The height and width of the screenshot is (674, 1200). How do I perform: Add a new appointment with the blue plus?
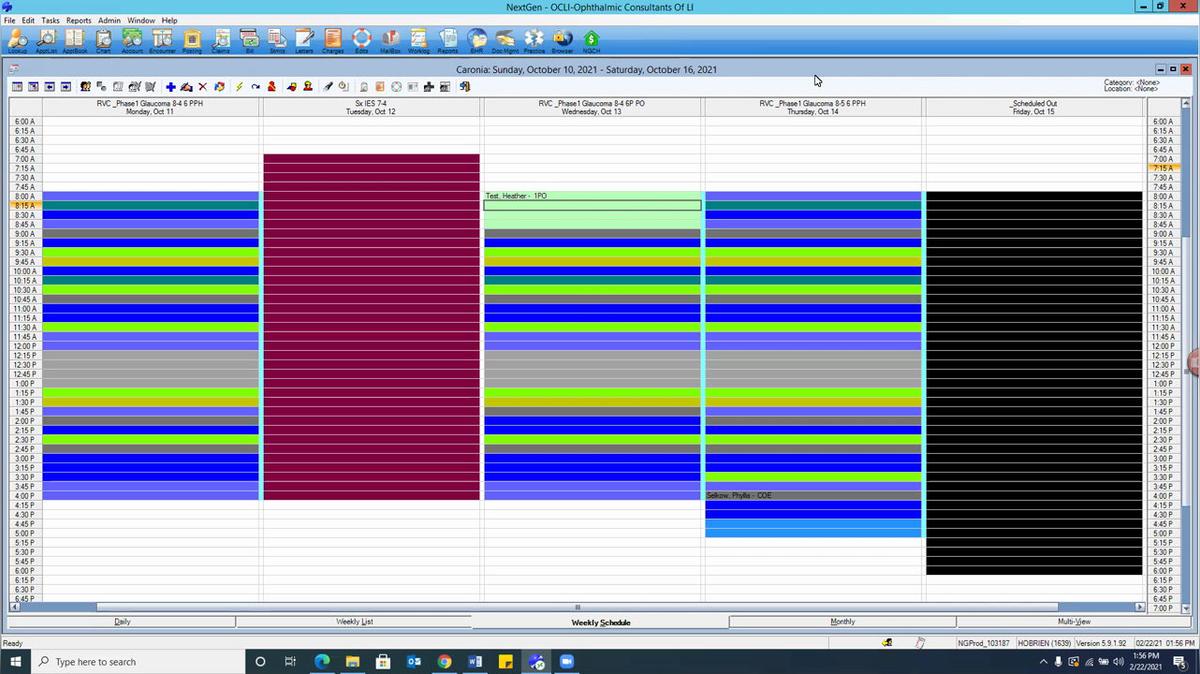[170, 86]
